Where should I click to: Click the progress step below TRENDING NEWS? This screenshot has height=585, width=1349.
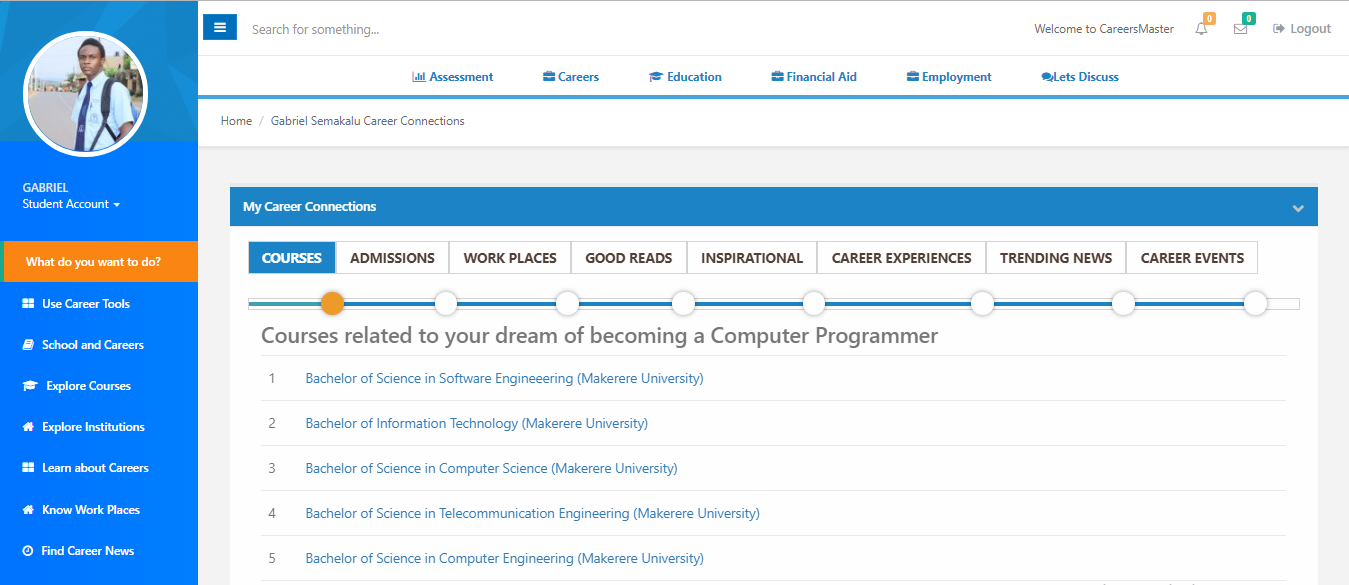[x=1123, y=303]
